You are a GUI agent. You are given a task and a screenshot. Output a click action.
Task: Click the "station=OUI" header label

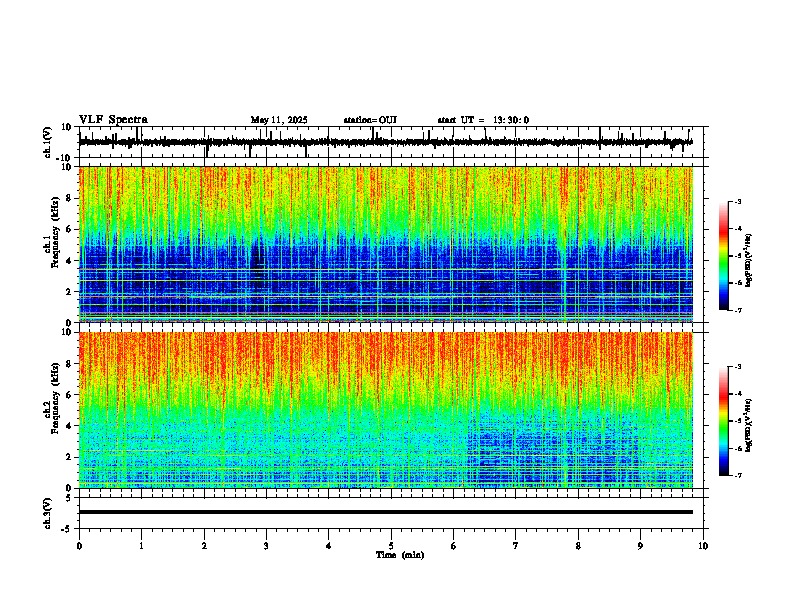(370, 120)
